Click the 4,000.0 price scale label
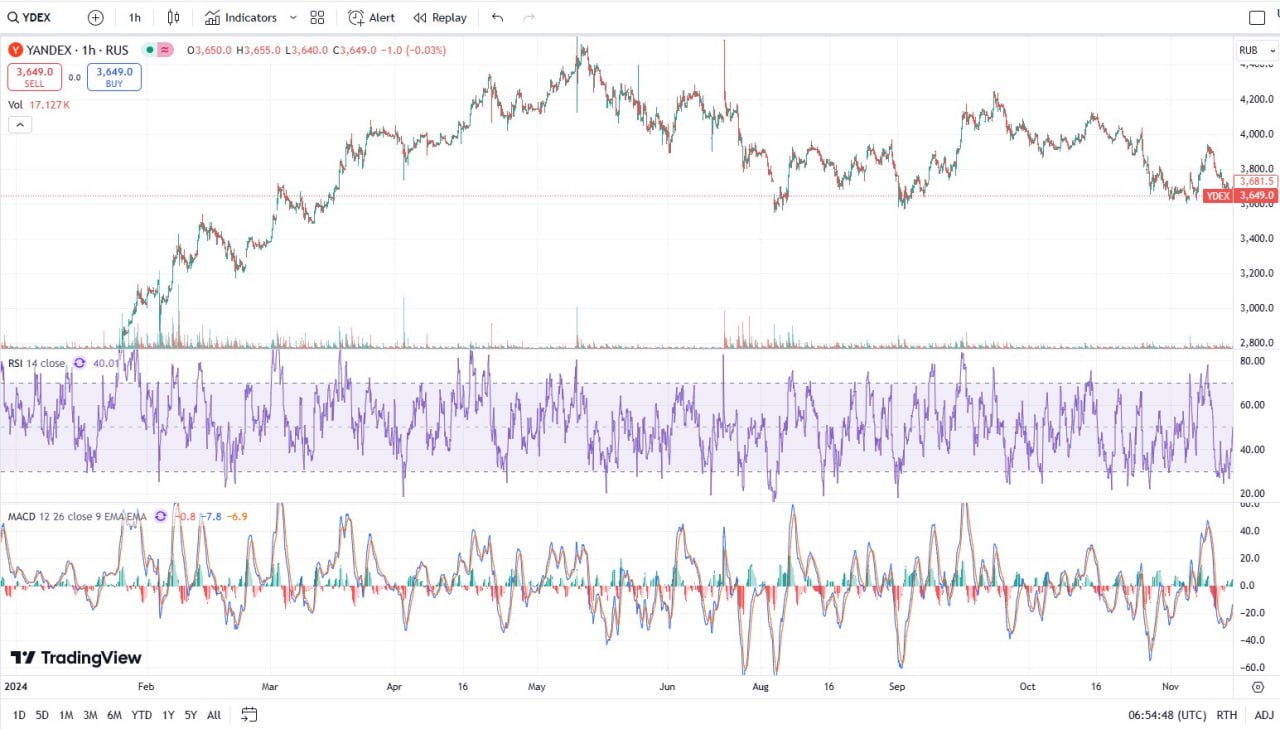 pyautogui.click(x=1257, y=134)
